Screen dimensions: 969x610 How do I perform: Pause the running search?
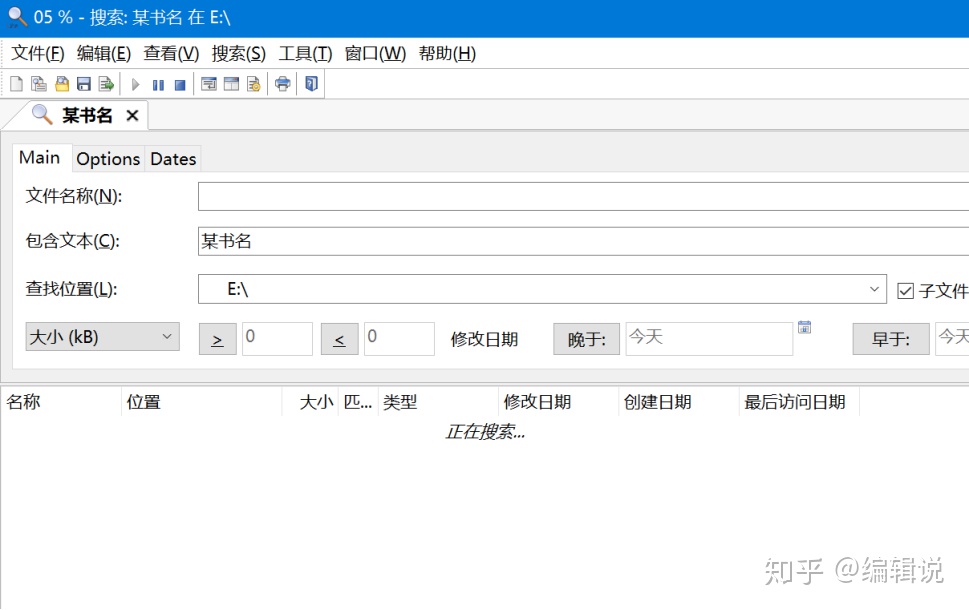click(158, 85)
